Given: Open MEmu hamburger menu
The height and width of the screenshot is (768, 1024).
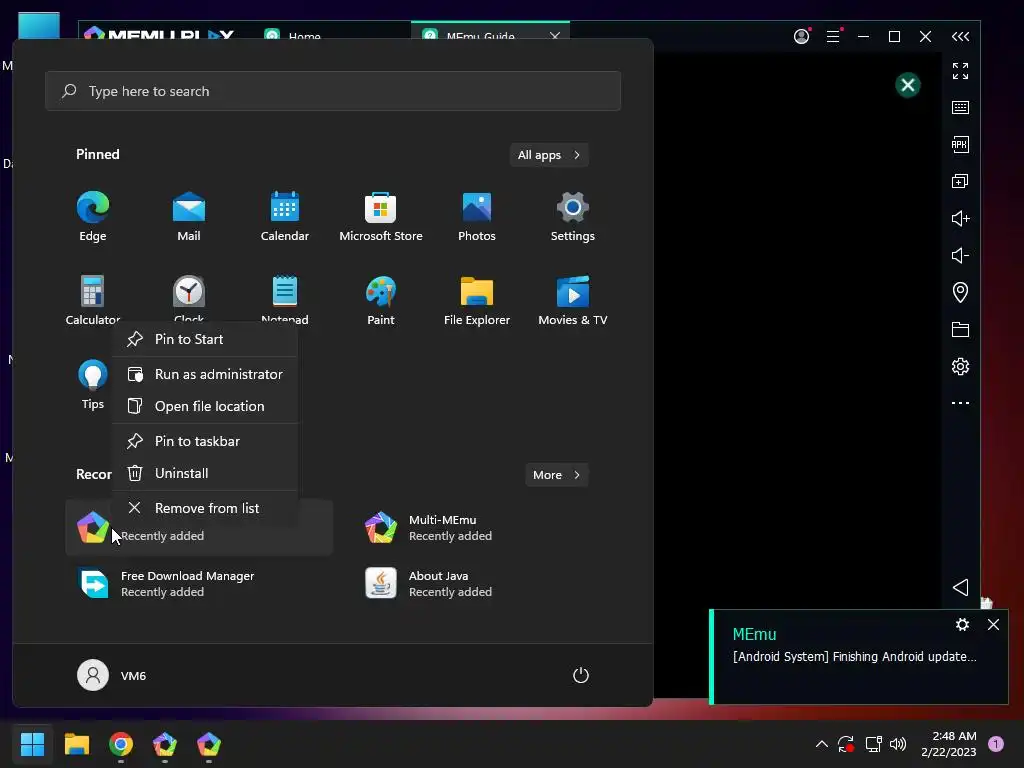Looking at the screenshot, I should pyautogui.click(x=833, y=37).
